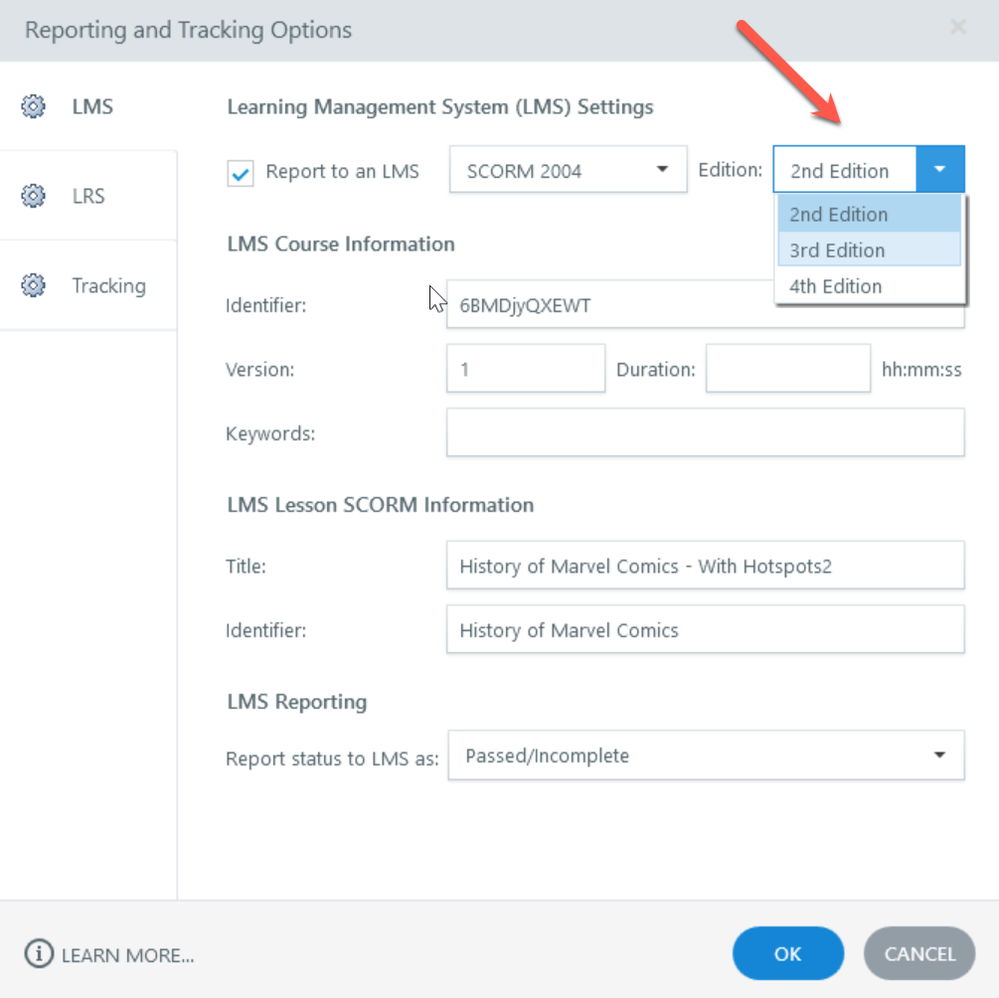The width and height of the screenshot is (999, 998).
Task: Switch to the Tracking tab
Action: point(89,286)
